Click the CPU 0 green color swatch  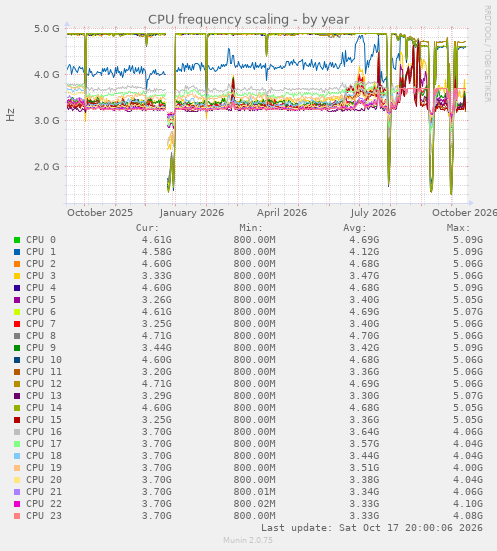point(17,240)
